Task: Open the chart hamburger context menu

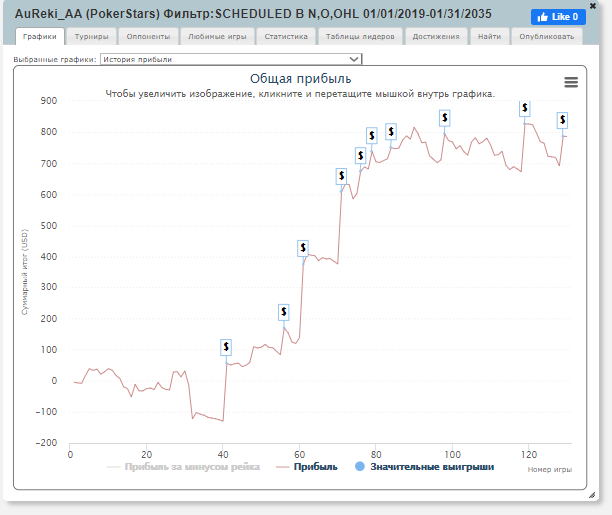Action: (571, 82)
